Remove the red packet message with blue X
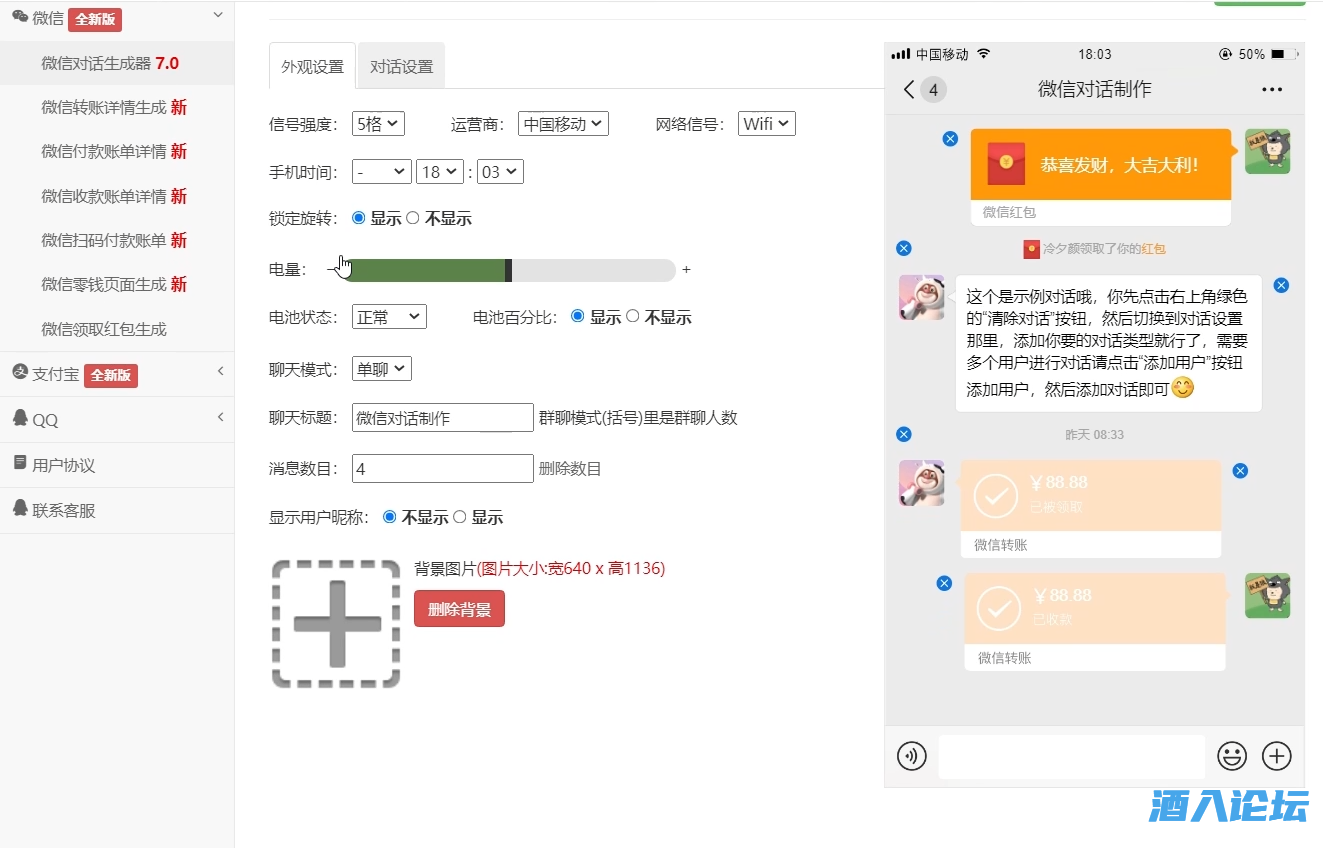This screenshot has height=848, width=1323. pos(950,139)
